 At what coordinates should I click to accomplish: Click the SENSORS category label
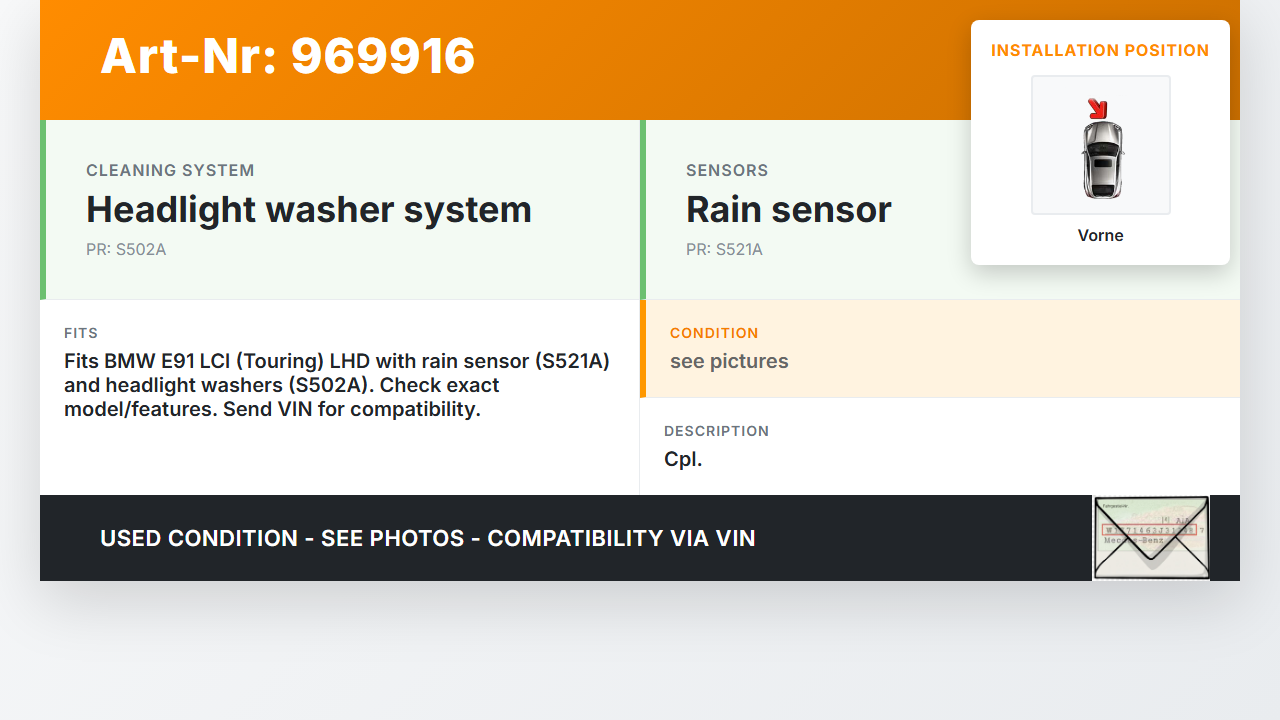tap(727, 171)
